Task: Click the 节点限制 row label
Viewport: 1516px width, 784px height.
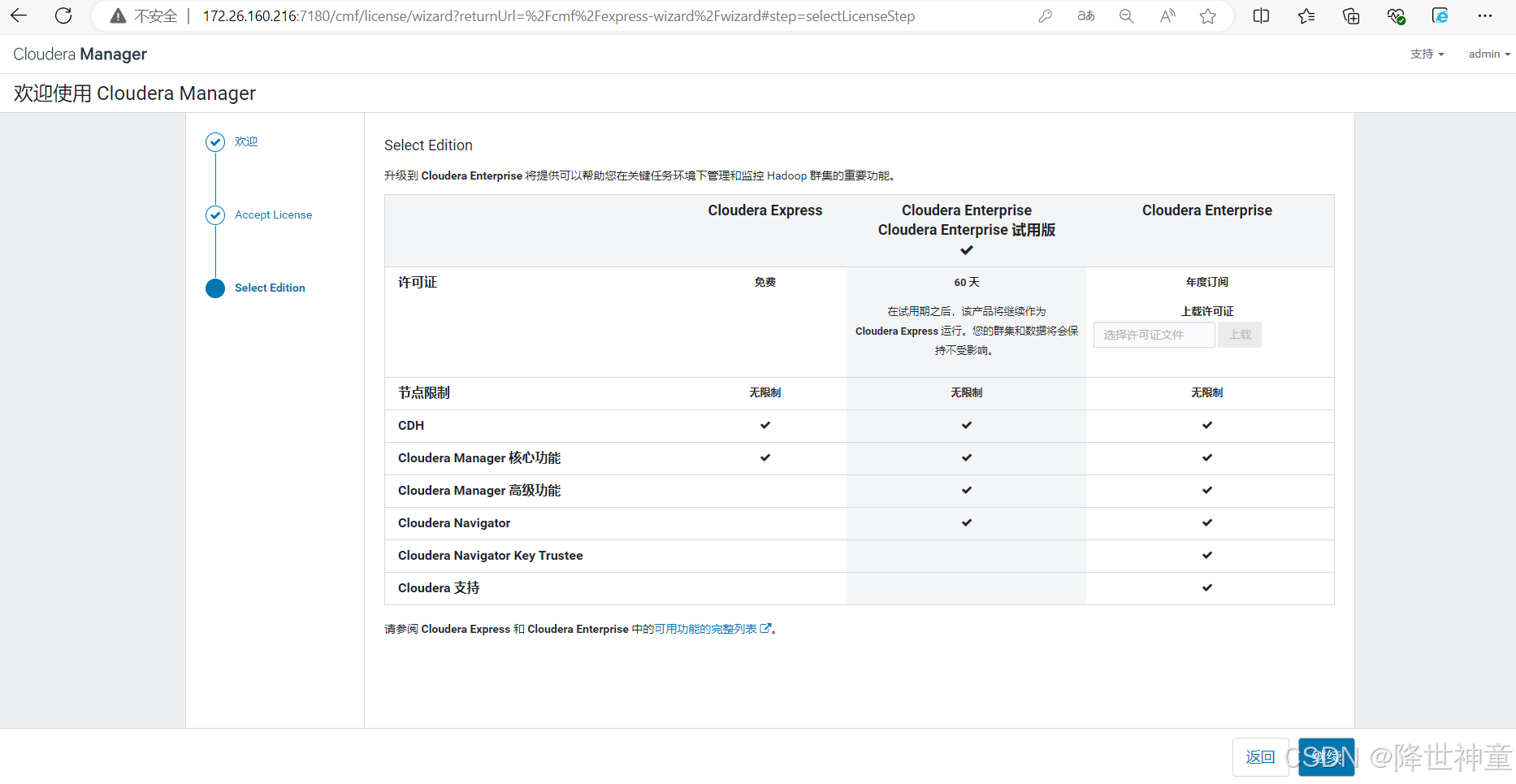Action: (x=424, y=392)
